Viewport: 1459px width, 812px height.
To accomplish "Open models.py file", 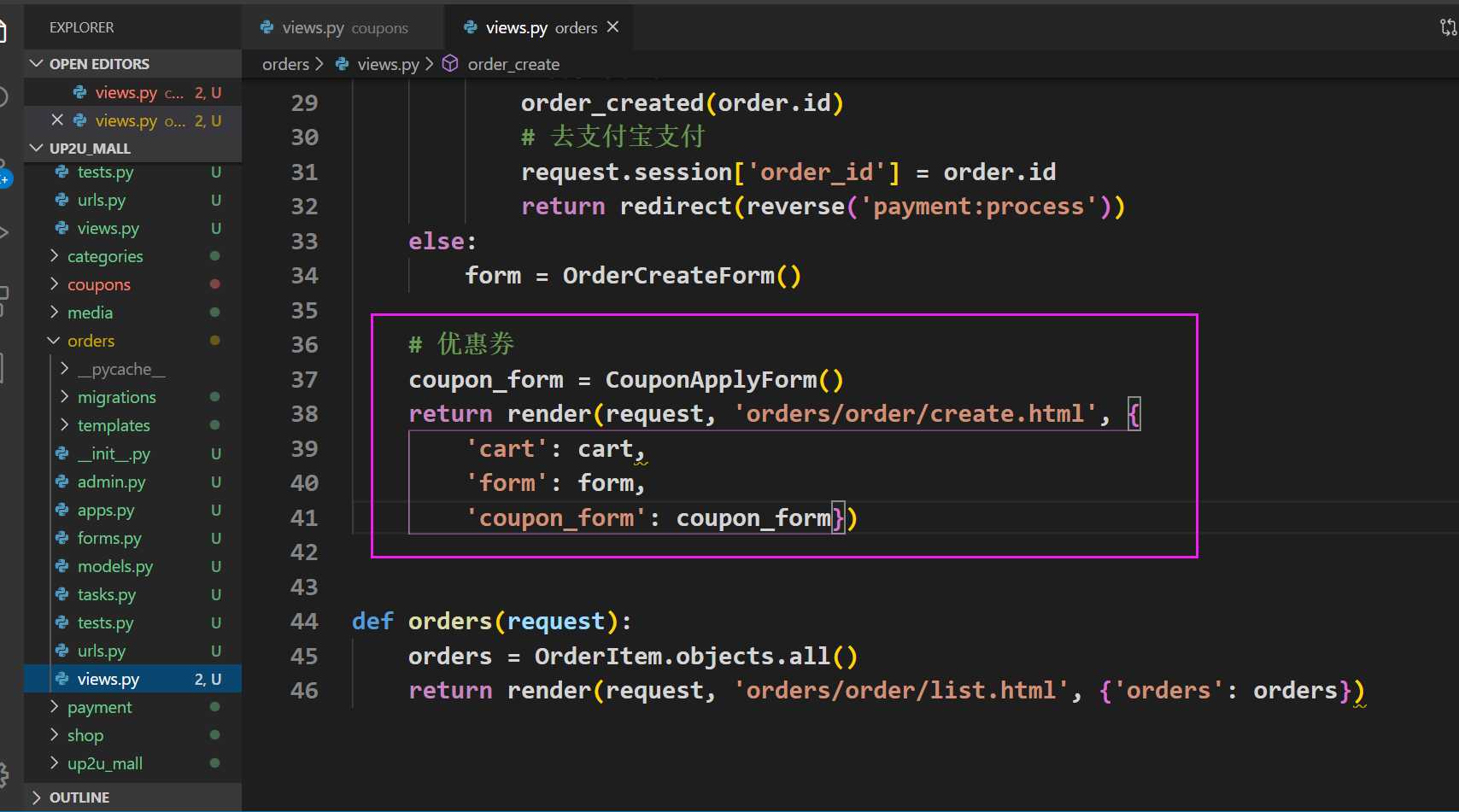I will pos(132,566).
